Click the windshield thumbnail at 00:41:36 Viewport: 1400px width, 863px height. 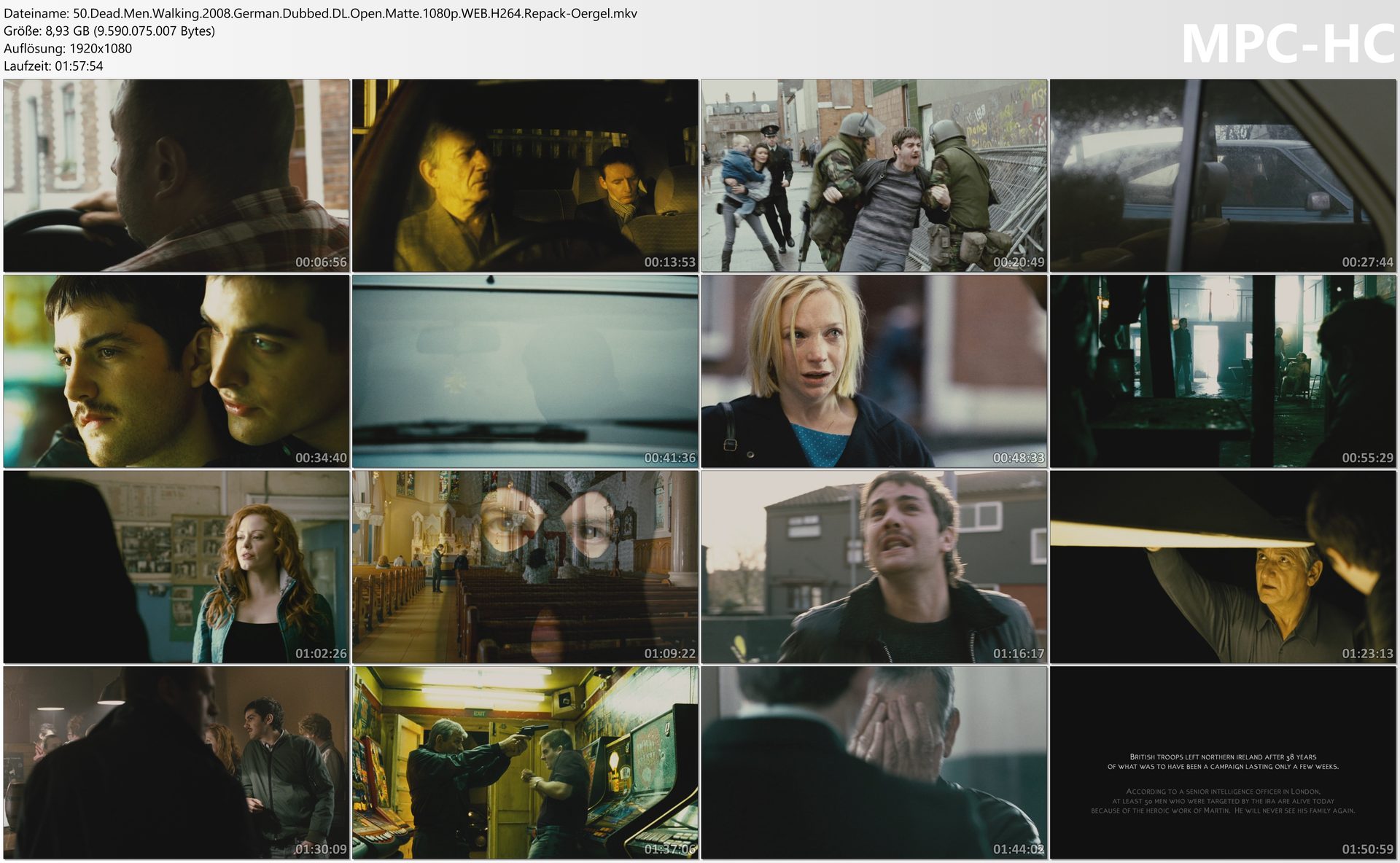[x=525, y=371]
